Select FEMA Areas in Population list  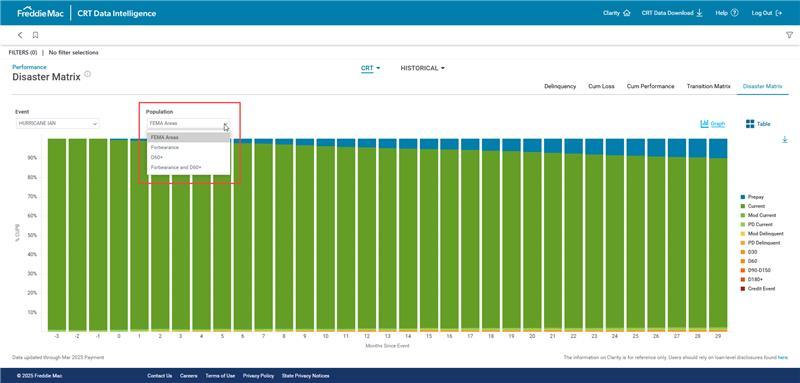point(188,137)
